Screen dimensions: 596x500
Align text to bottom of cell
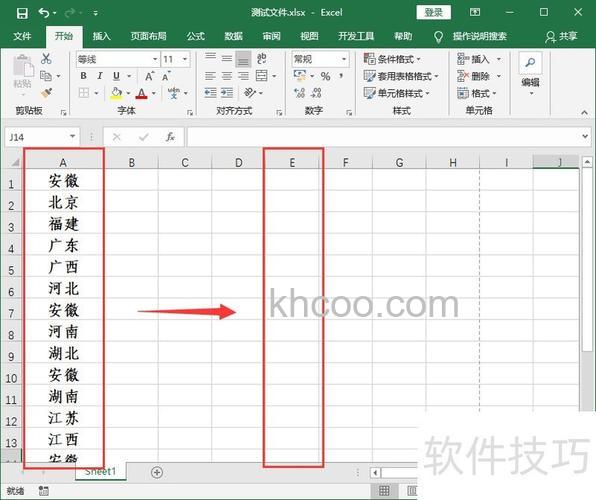click(x=243, y=59)
